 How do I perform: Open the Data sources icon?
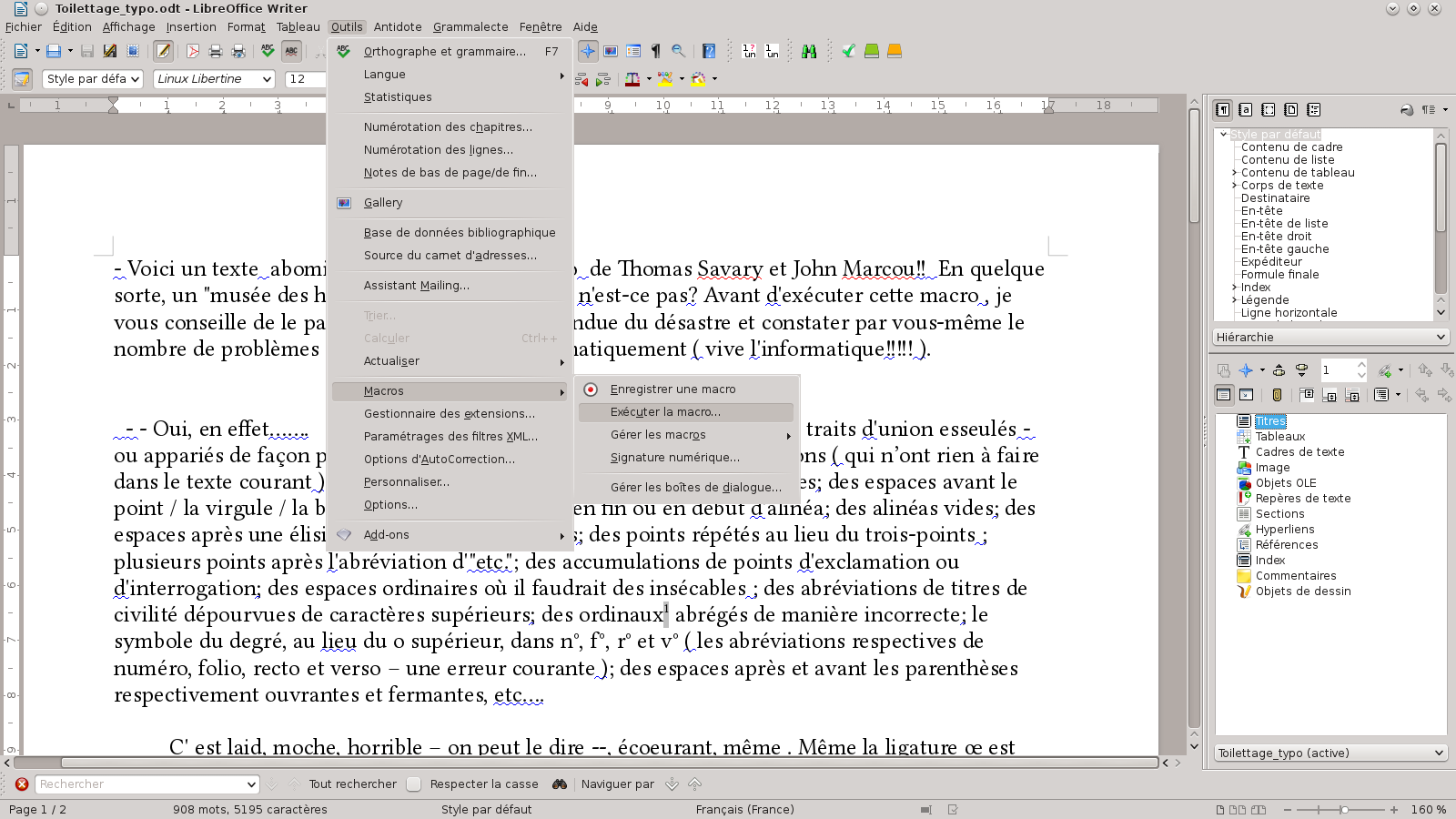pyautogui.click(x=633, y=52)
